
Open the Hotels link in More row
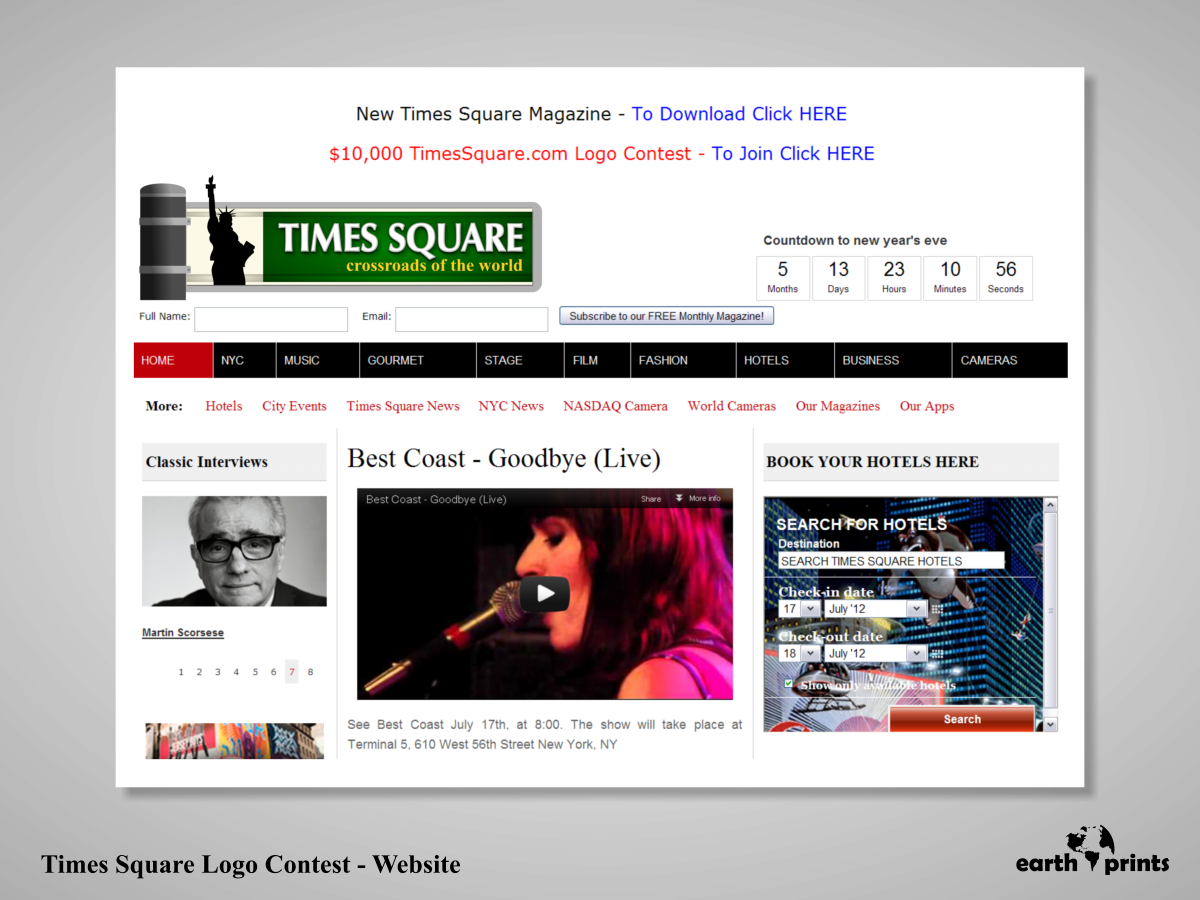(x=224, y=406)
